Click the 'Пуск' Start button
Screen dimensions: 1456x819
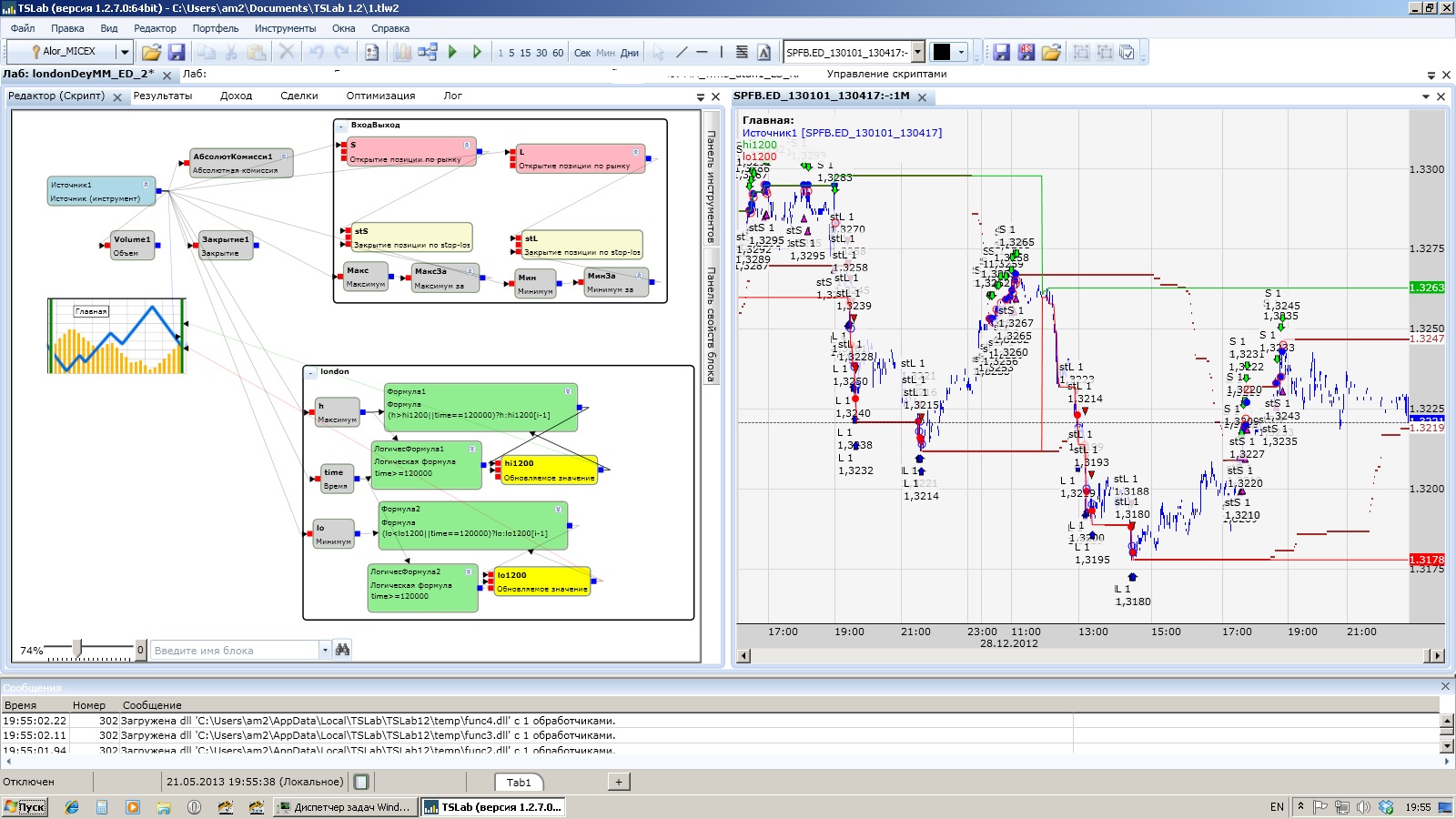[x=25, y=807]
